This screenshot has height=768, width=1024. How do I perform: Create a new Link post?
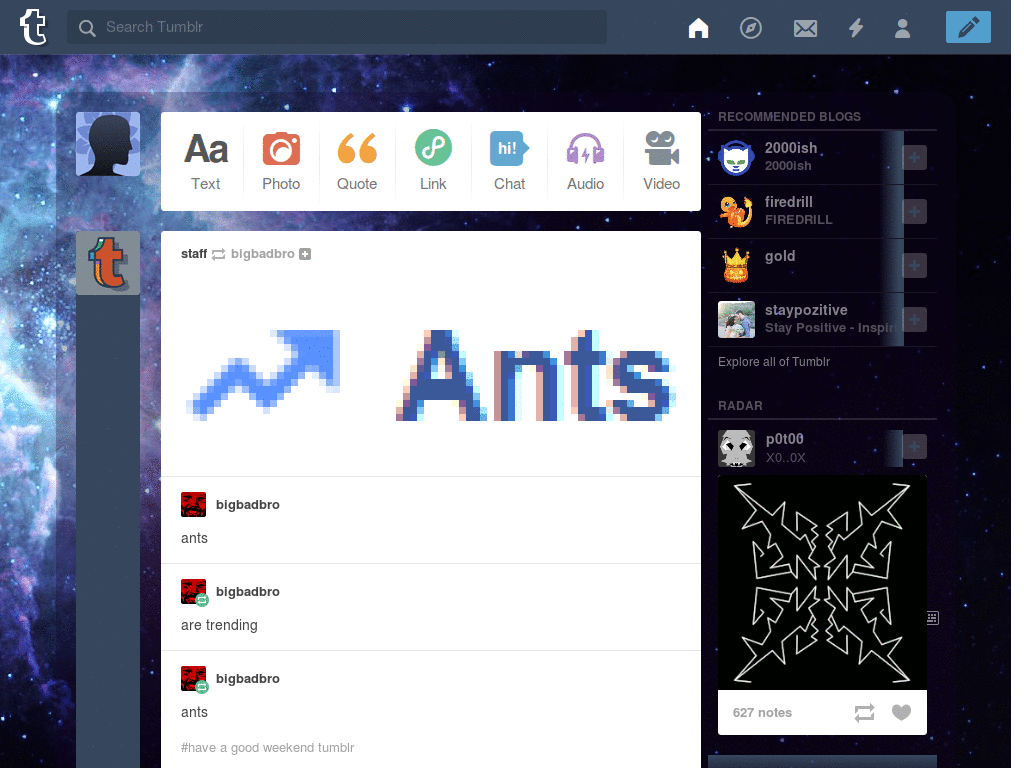pos(433,161)
